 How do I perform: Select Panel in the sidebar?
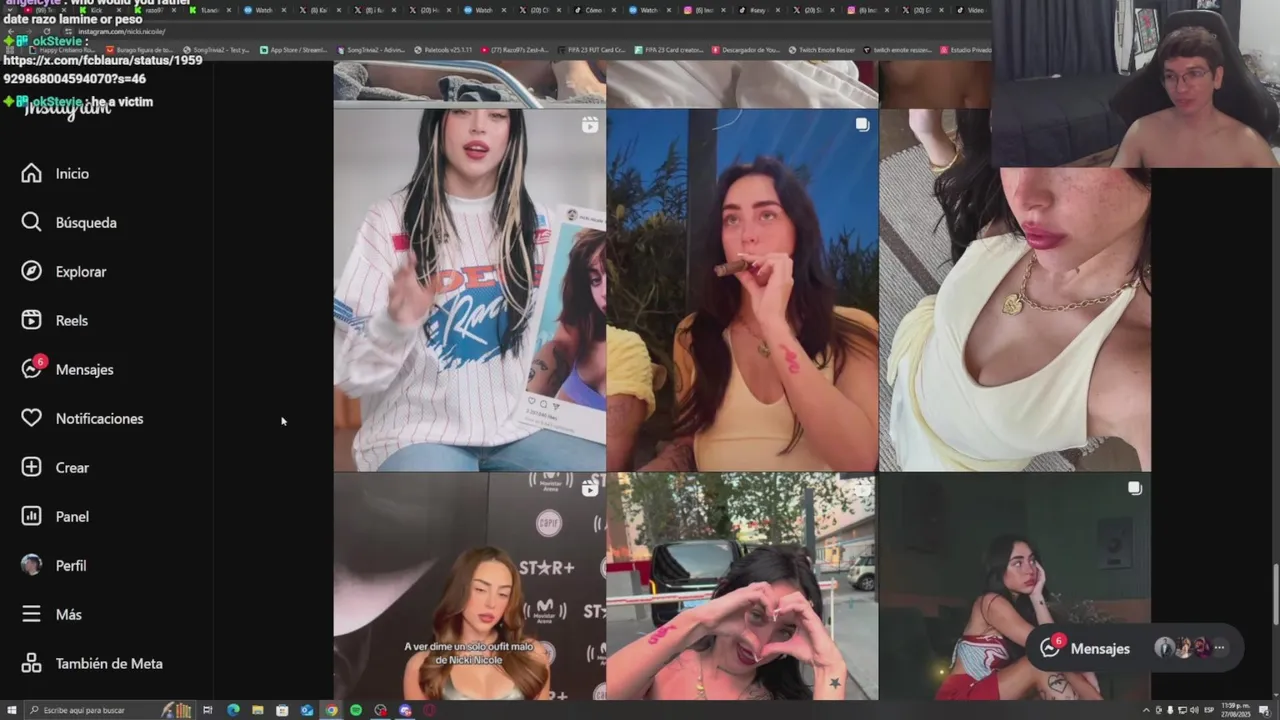tap(72, 517)
